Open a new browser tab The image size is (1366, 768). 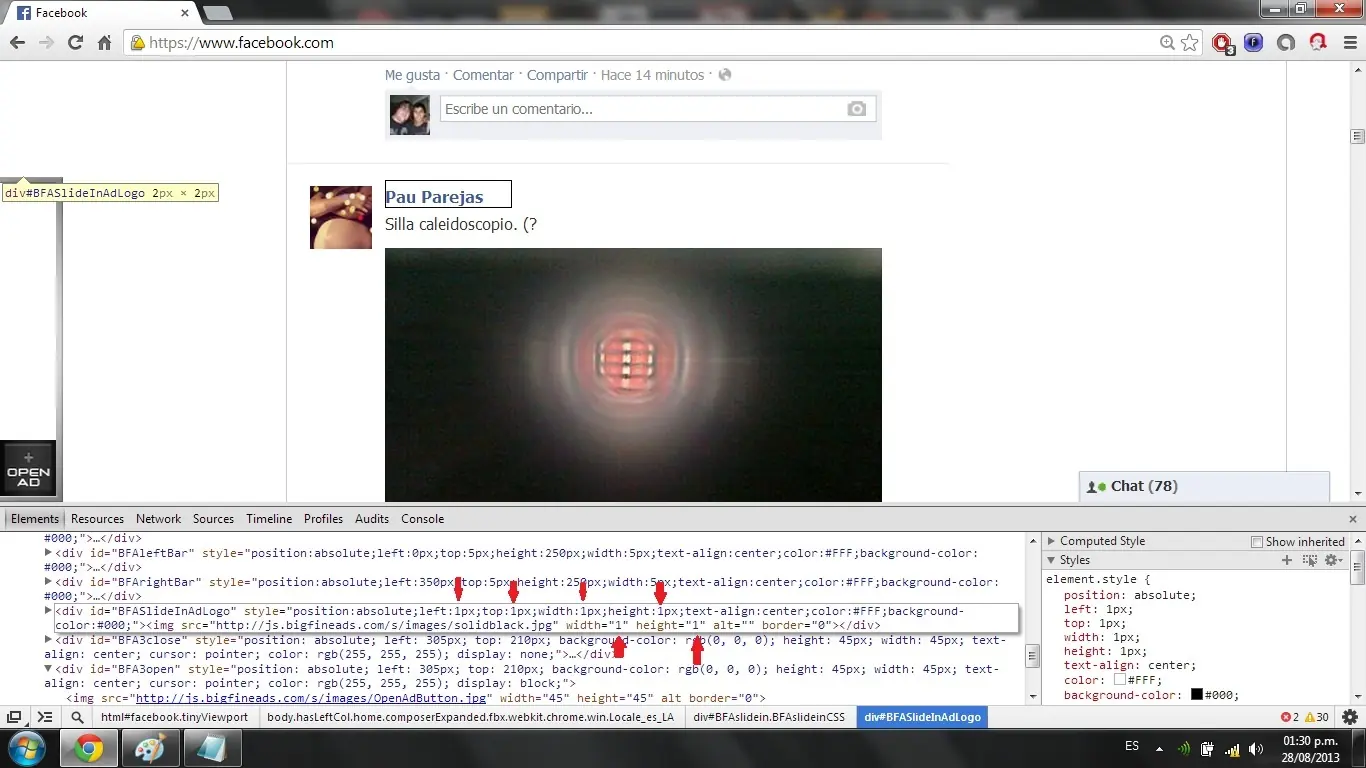point(218,13)
